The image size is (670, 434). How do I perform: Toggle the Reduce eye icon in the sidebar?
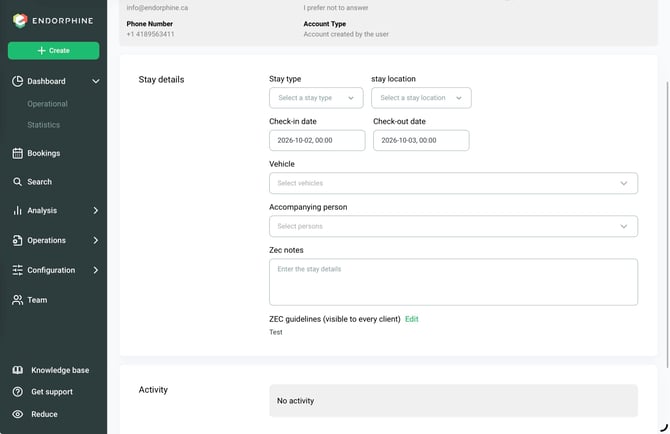click(x=18, y=414)
